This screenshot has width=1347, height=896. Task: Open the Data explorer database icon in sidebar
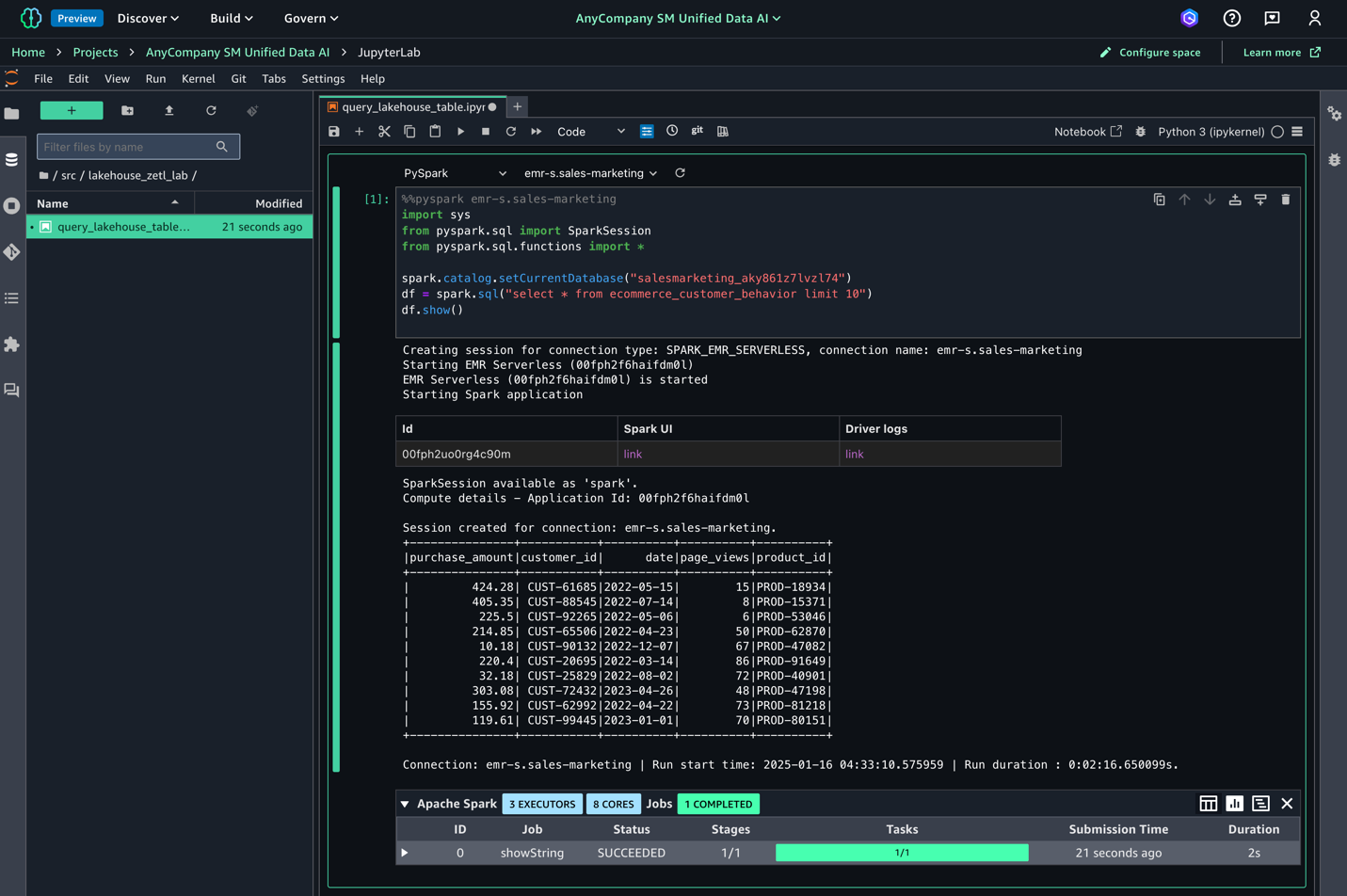pos(12,160)
